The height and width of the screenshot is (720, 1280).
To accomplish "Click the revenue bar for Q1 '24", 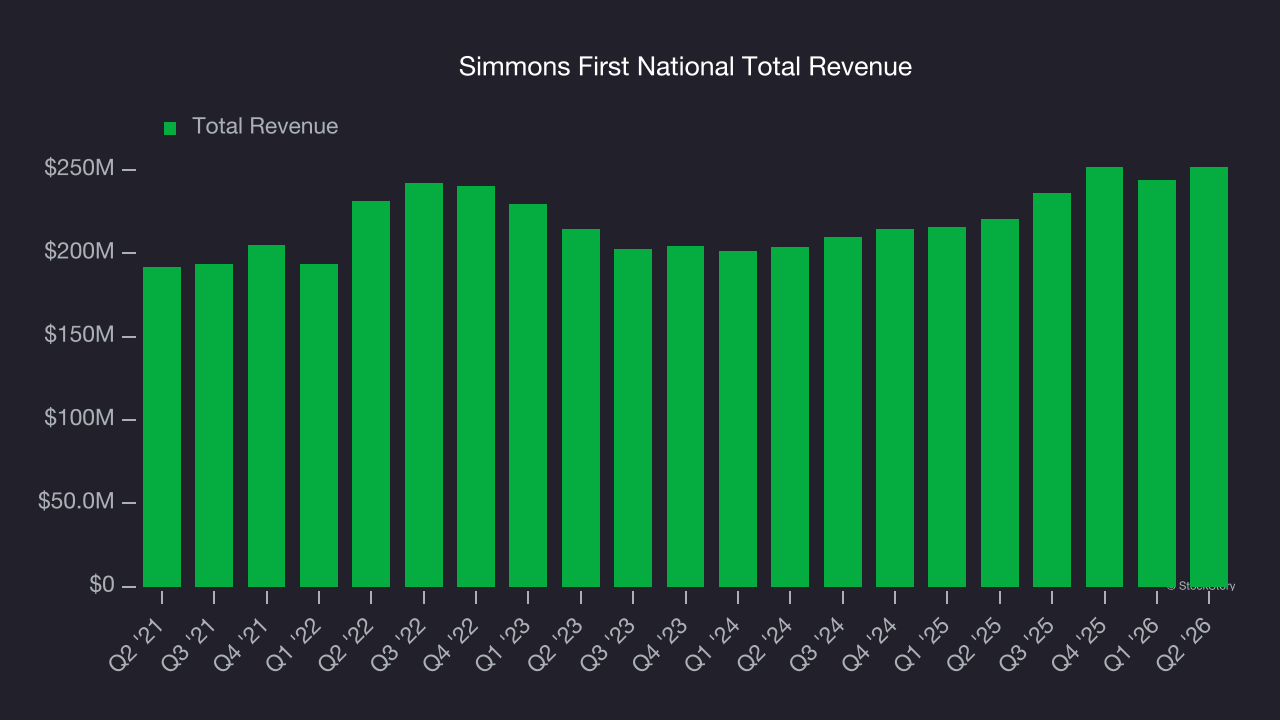I will [x=737, y=419].
